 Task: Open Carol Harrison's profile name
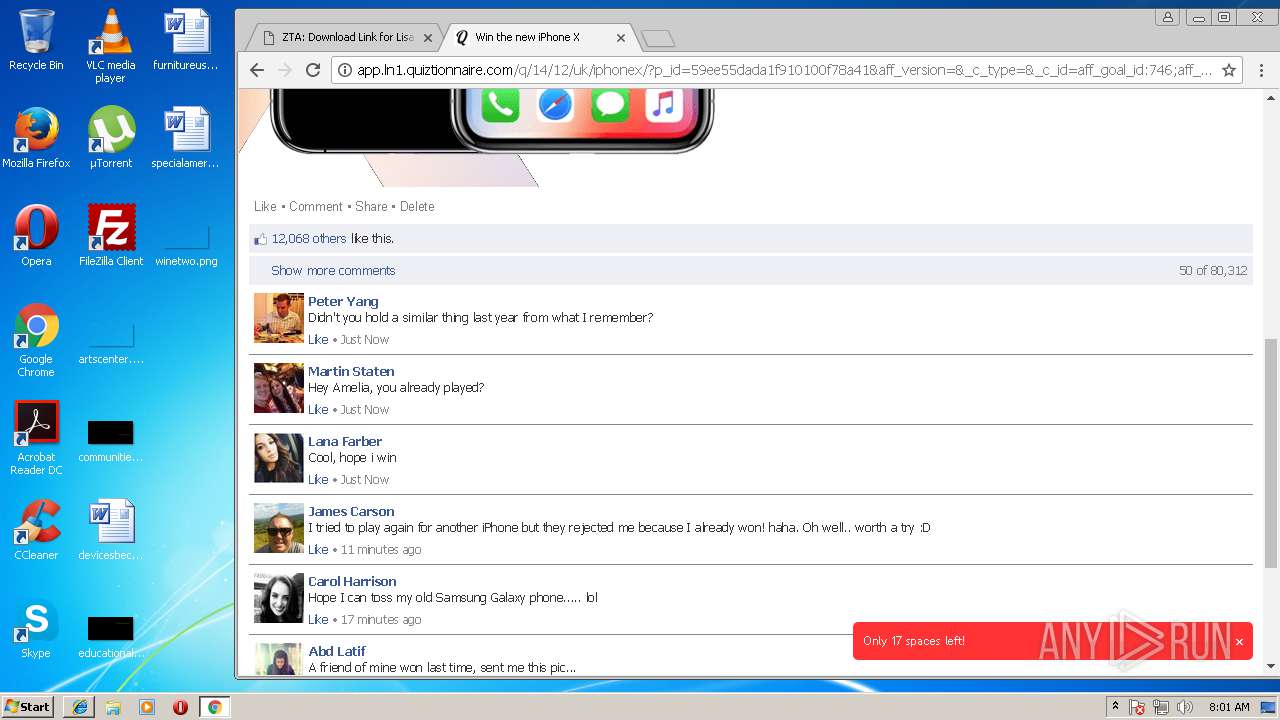[352, 581]
